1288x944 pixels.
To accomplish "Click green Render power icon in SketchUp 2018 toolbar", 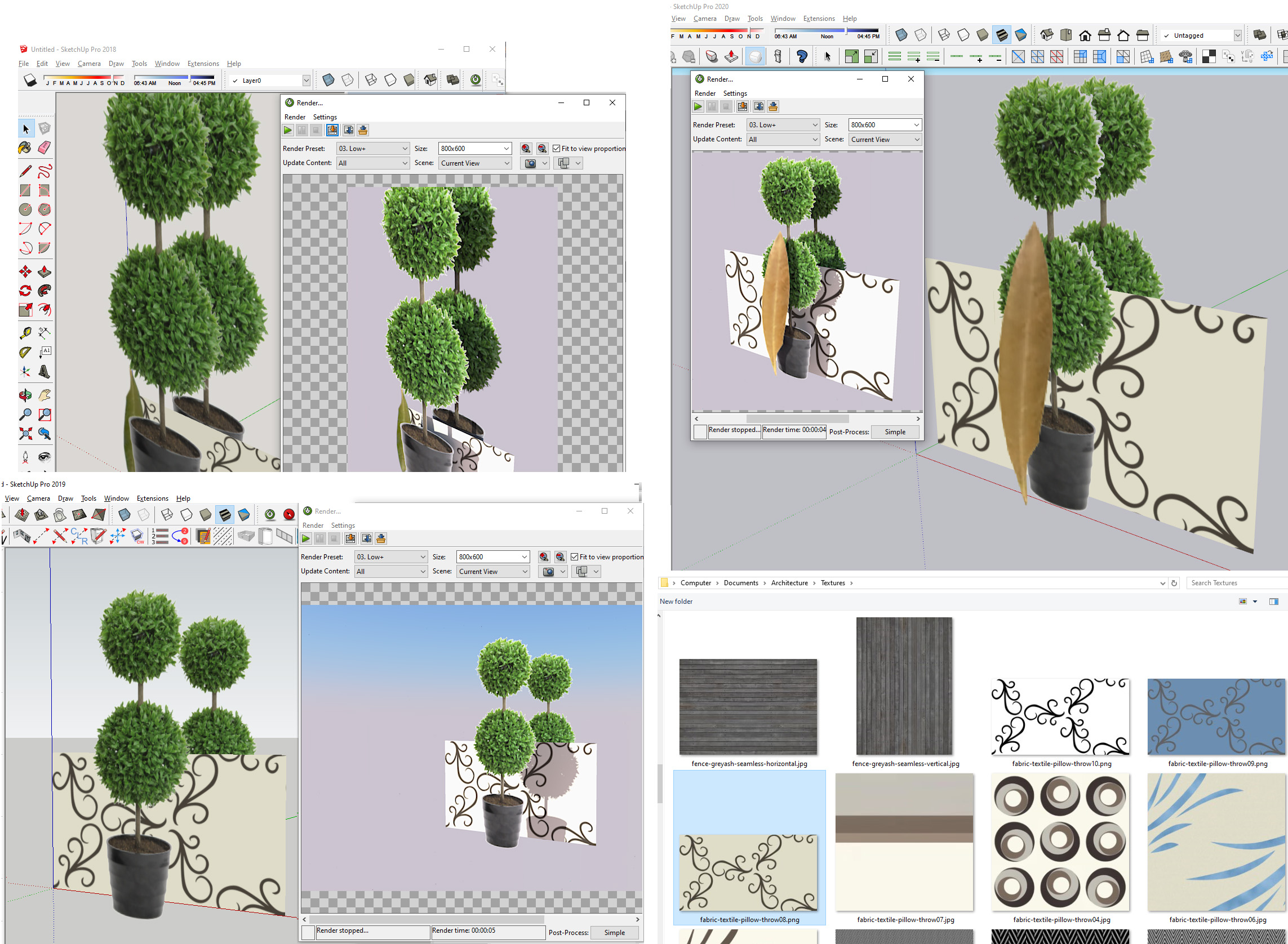I will point(475,80).
